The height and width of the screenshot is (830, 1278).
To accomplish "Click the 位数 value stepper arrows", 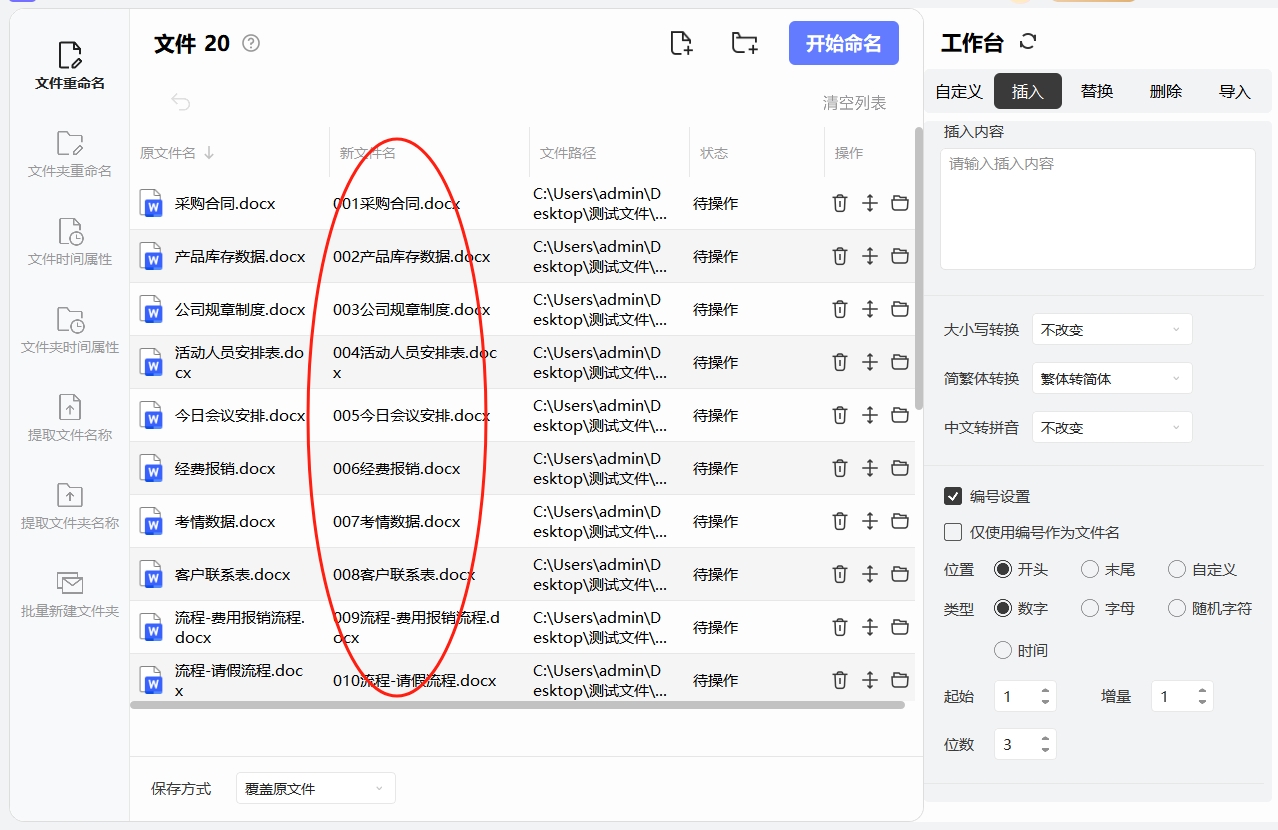I will (1046, 744).
